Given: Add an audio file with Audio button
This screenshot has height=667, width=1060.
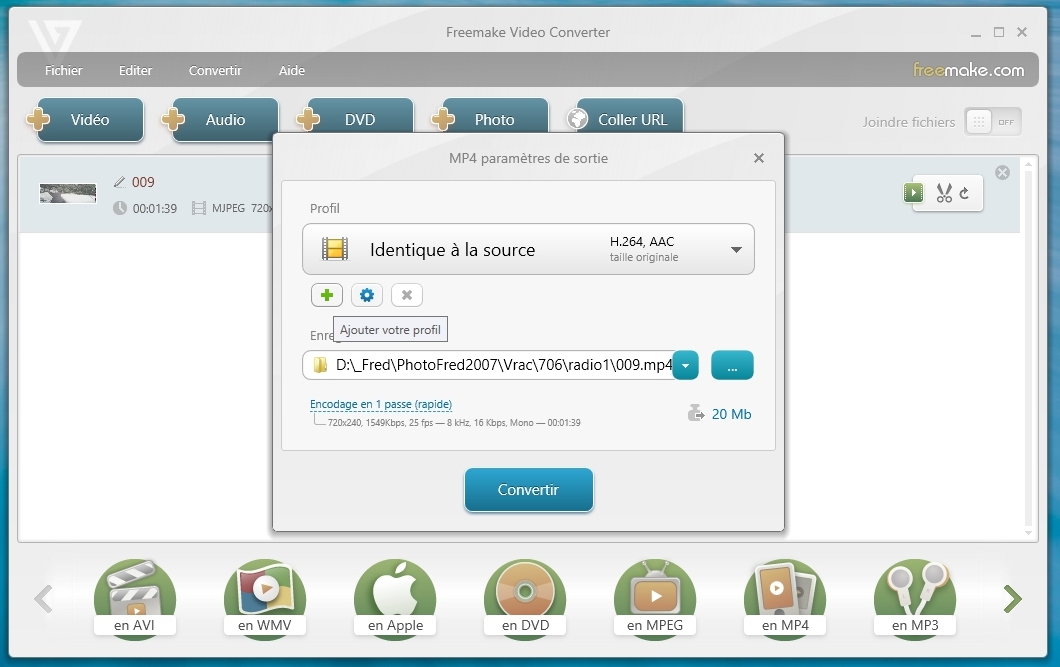Looking at the screenshot, I should [x=219, y=120].
